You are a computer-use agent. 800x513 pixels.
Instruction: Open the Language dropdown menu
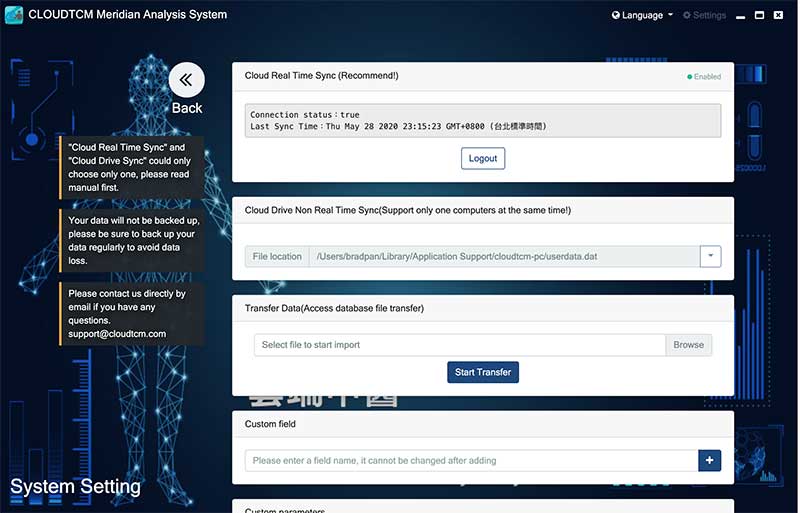642,16
